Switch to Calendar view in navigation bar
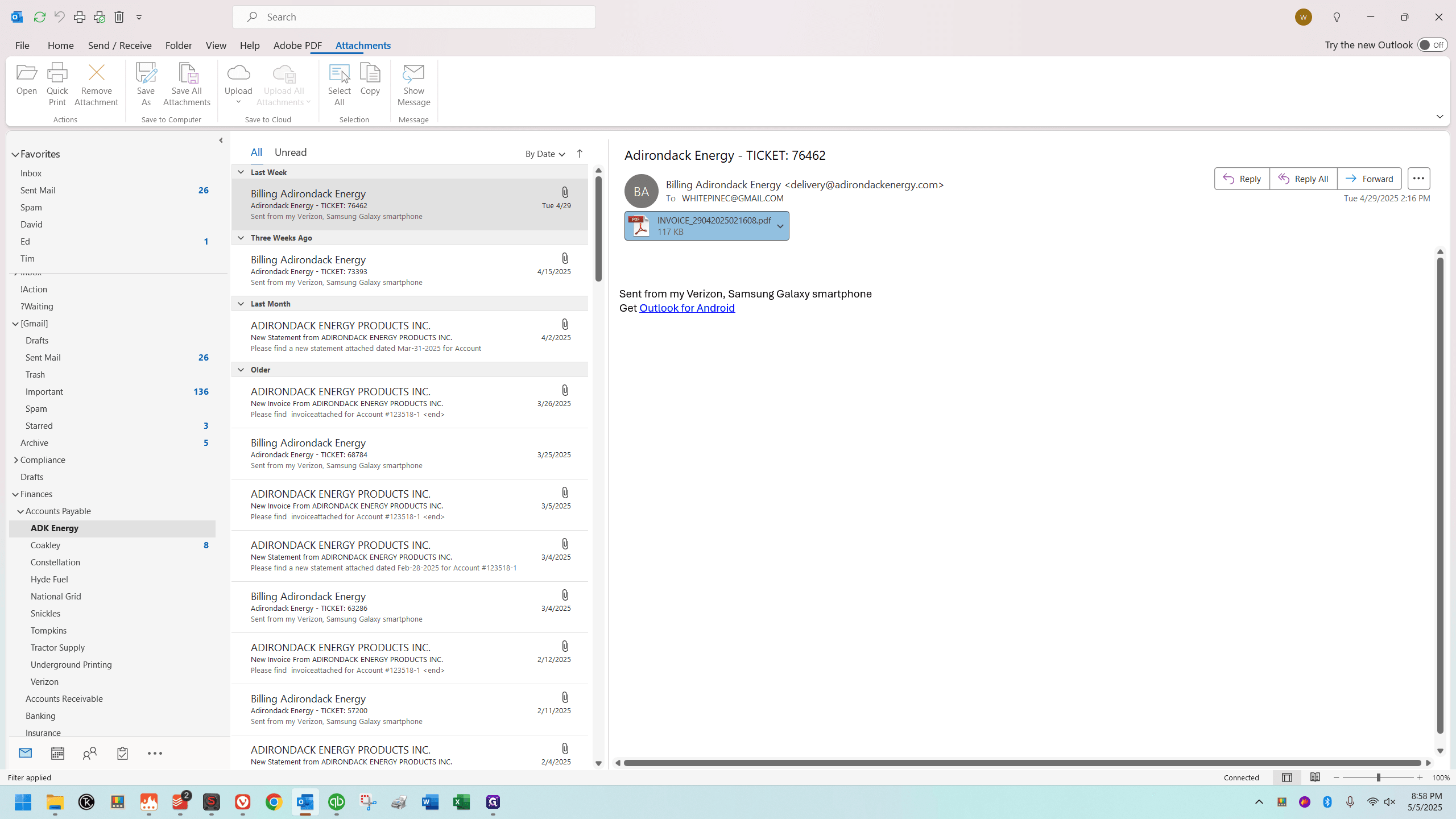The image size is (1456, 819). [57, 753]
